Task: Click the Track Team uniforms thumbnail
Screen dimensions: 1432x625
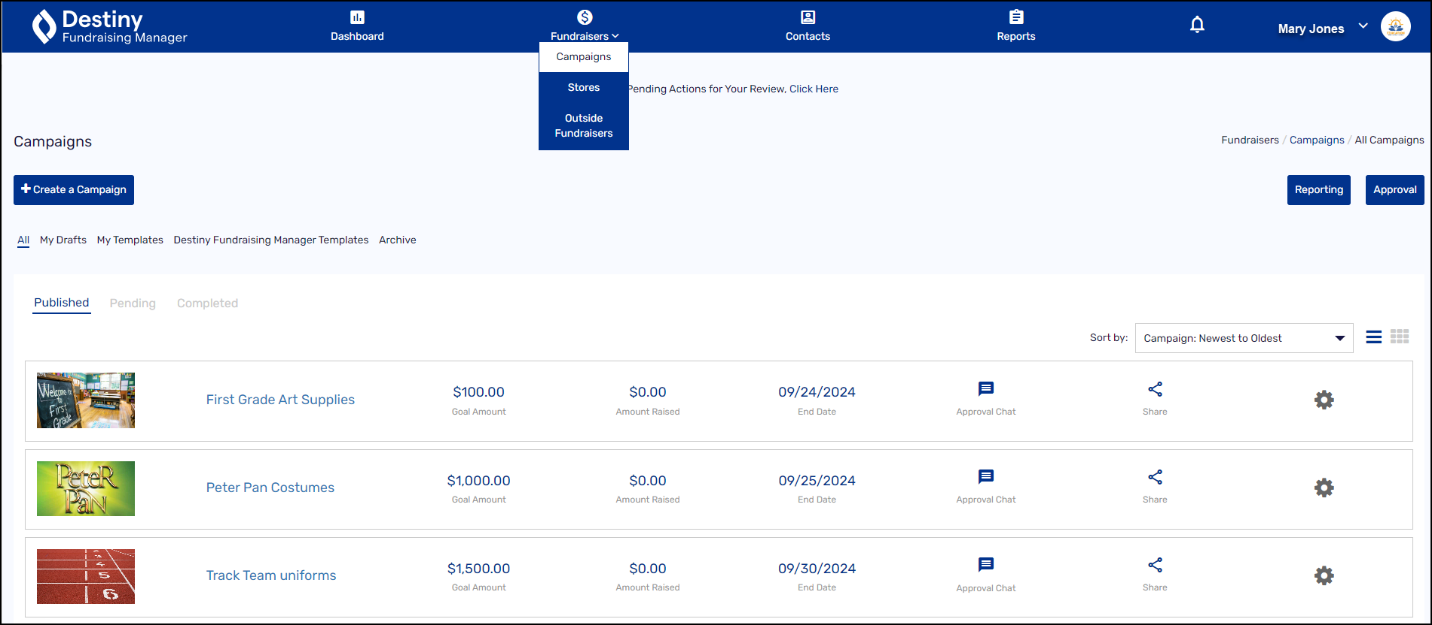Action: coord(86,576)
